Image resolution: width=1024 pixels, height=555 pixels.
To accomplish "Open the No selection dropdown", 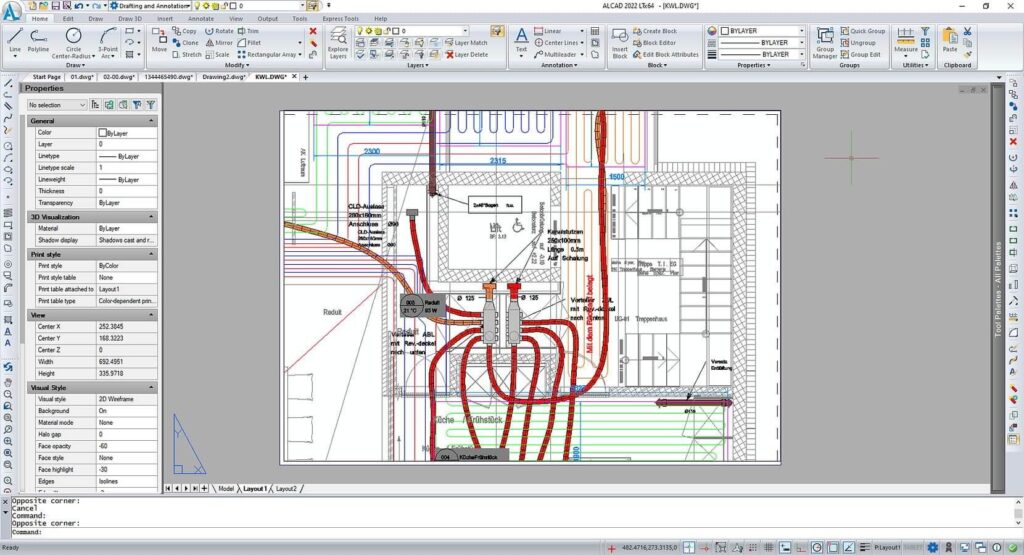I will point(57,104).
